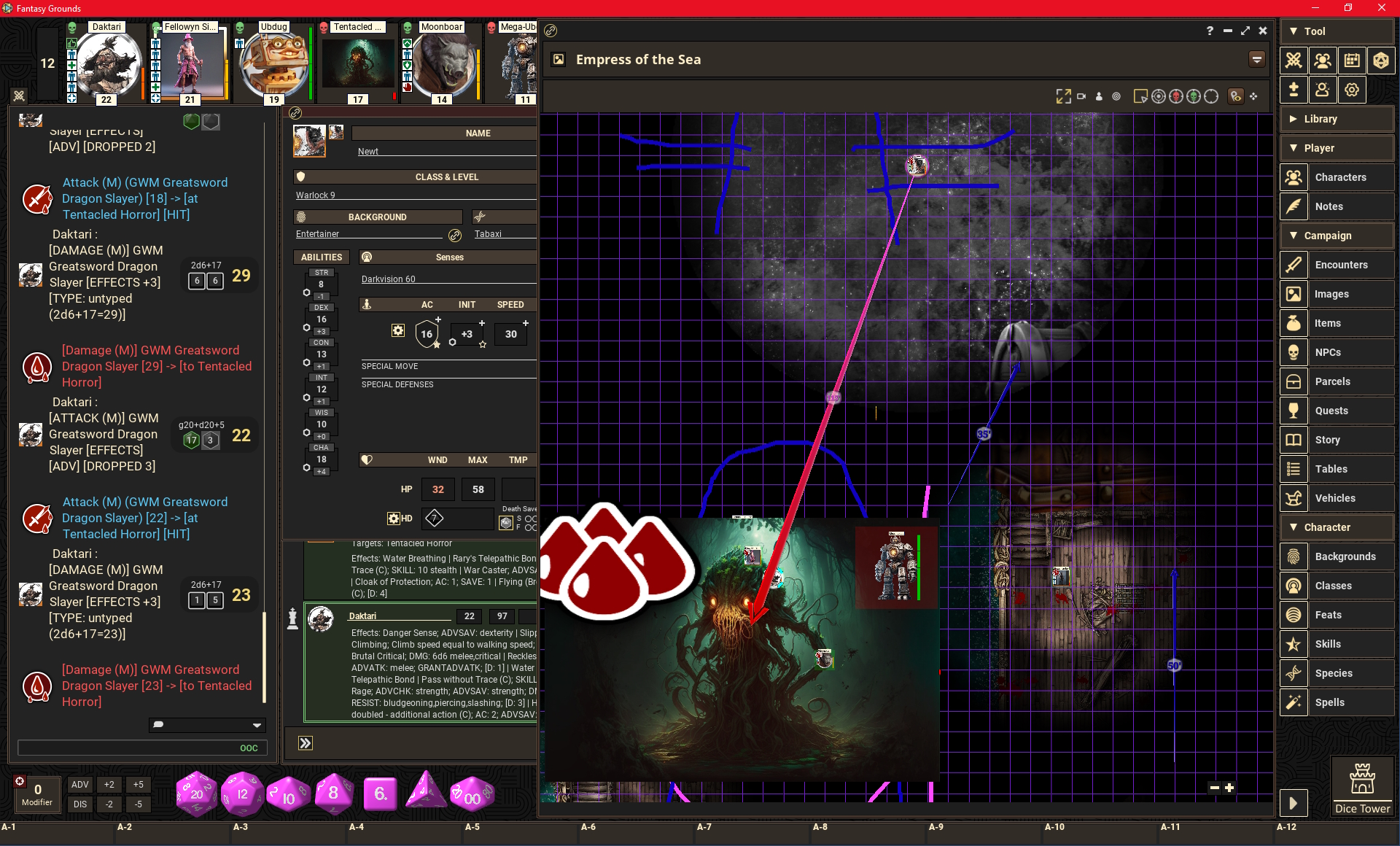
Task: Click the d12 die
Action: 242,793
